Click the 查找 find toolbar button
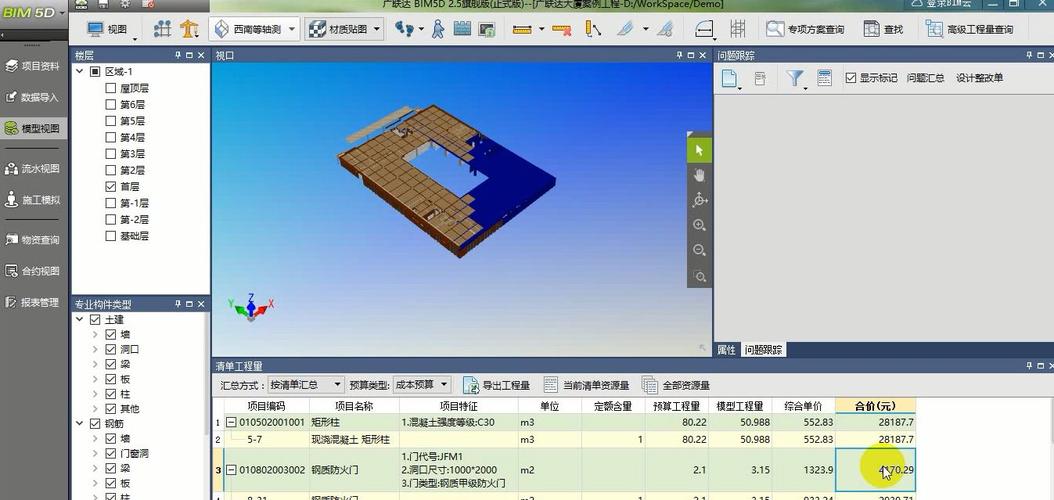This screenshot has width=1054, height=500. (883, 29)
